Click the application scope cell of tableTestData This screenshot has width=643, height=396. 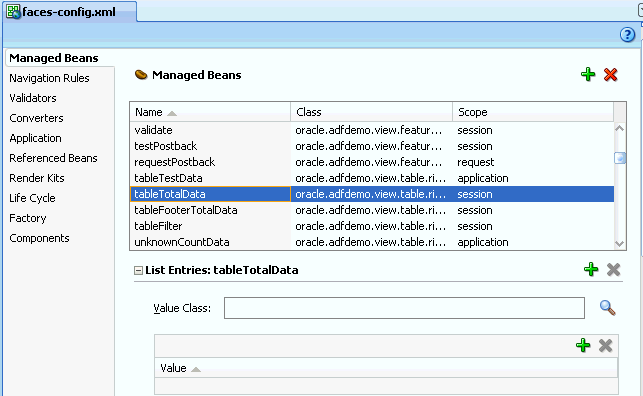(533, 178)
